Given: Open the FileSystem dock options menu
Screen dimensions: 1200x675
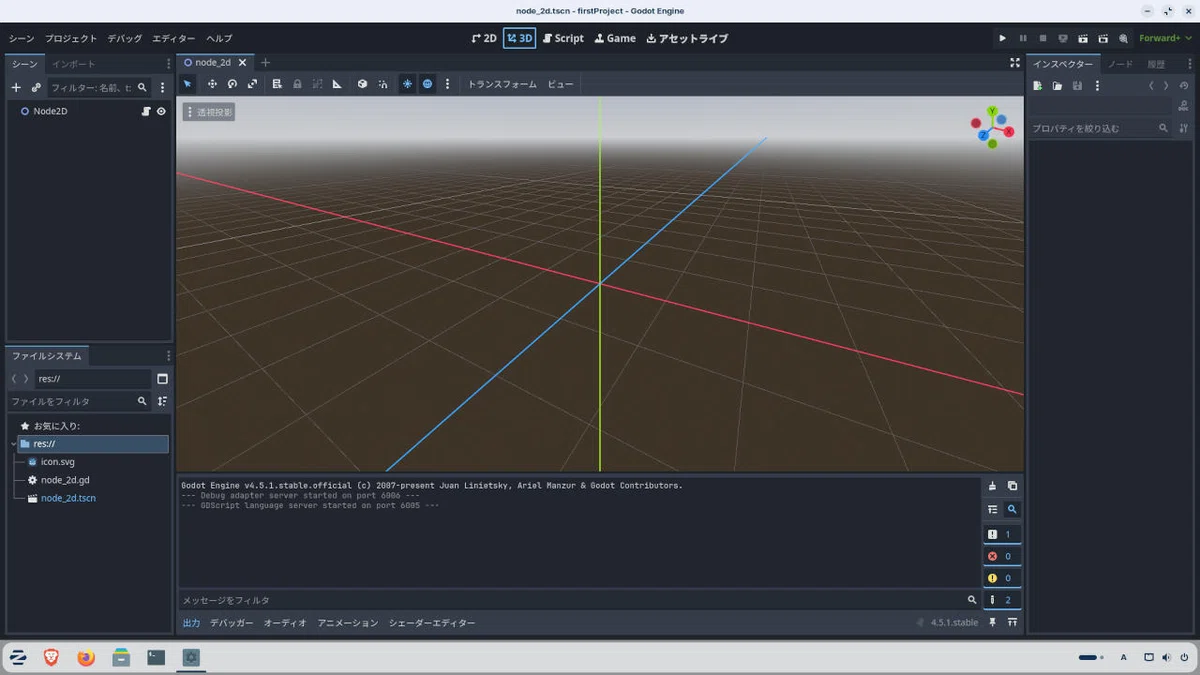Looking at the screenshot, I should point(168,356).
